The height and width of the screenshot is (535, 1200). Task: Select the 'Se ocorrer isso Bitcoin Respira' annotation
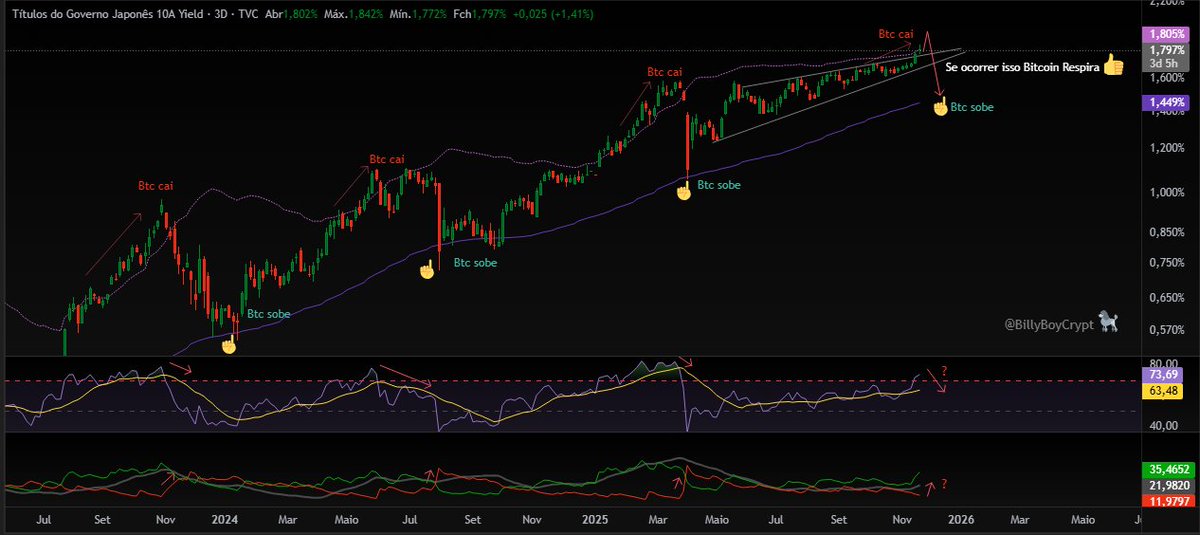tap(1022, 68)
